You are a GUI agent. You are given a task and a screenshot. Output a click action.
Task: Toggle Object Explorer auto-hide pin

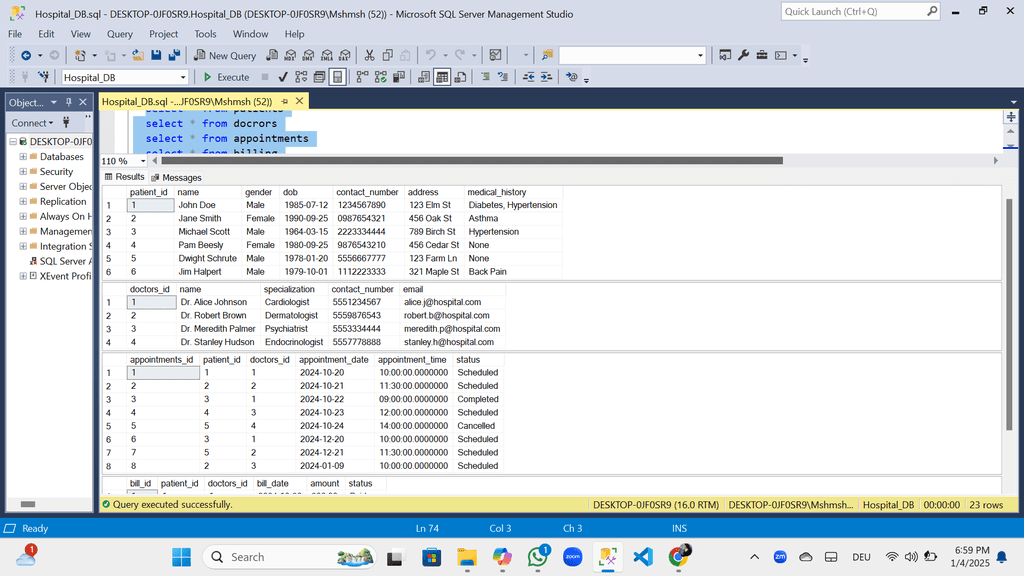point(69,103)
